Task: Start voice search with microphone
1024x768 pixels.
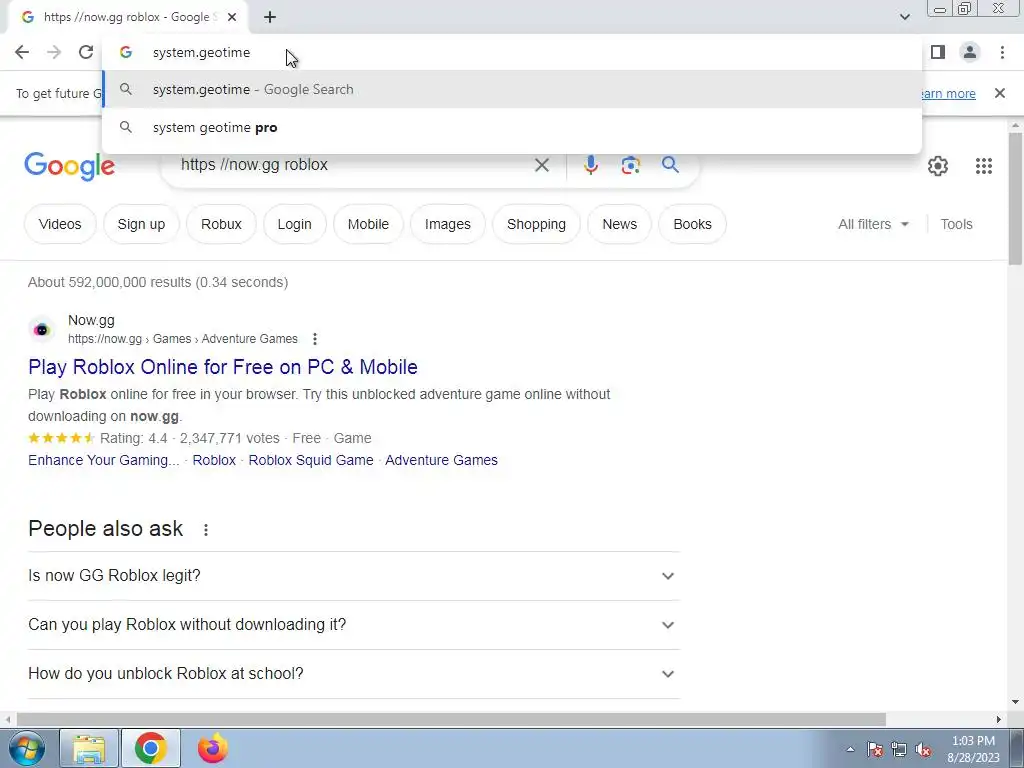Action: [590, 165]
